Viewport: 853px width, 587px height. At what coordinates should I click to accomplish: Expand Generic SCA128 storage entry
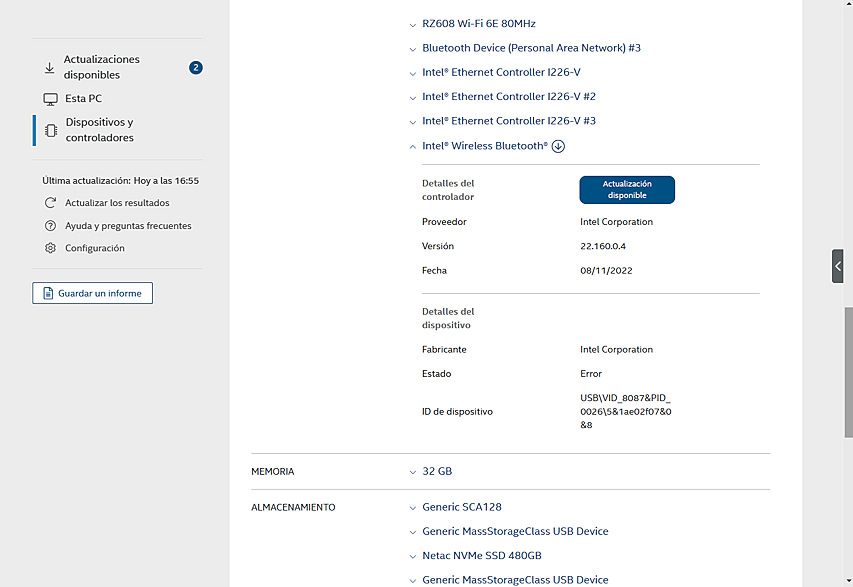click(462, 507)
